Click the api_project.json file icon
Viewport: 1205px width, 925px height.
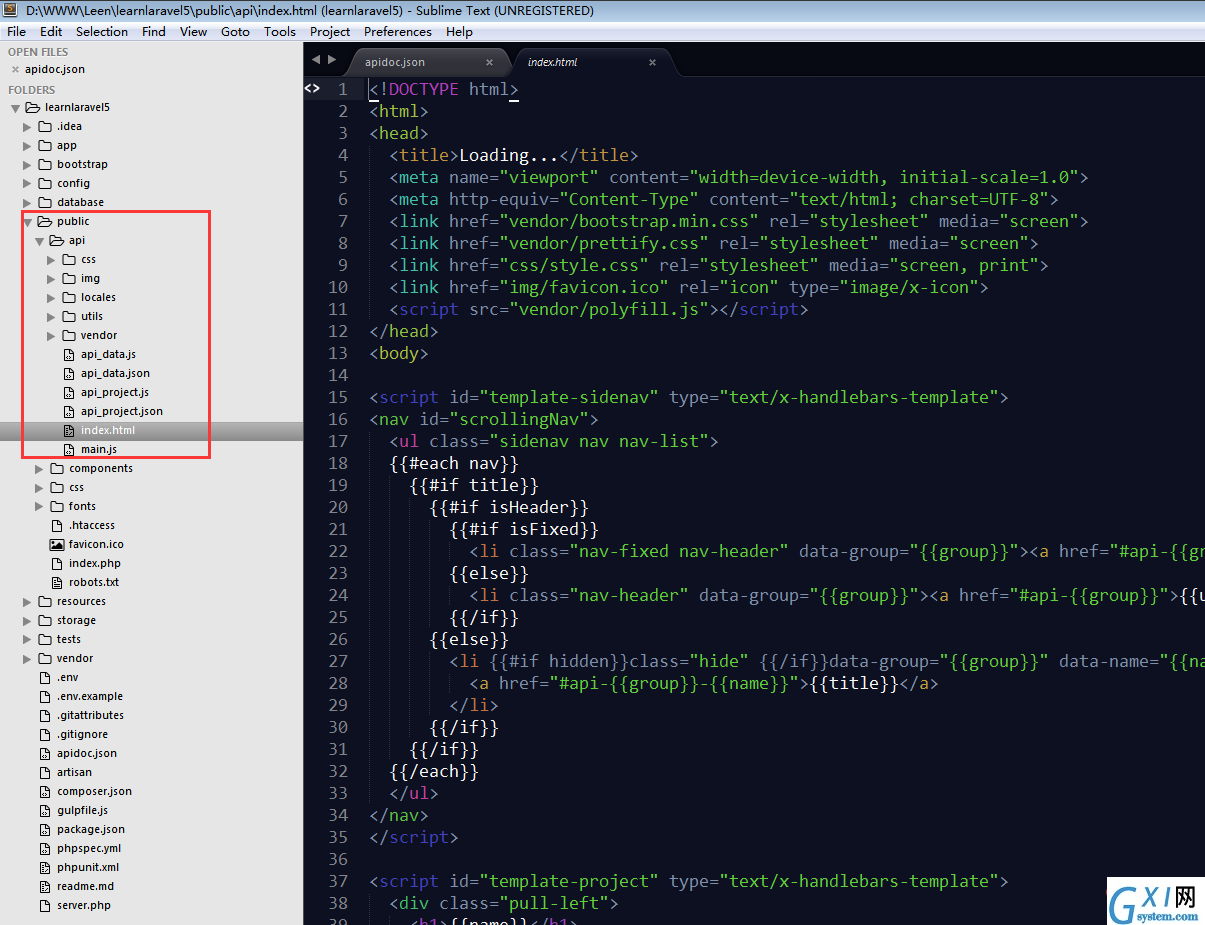69,411
